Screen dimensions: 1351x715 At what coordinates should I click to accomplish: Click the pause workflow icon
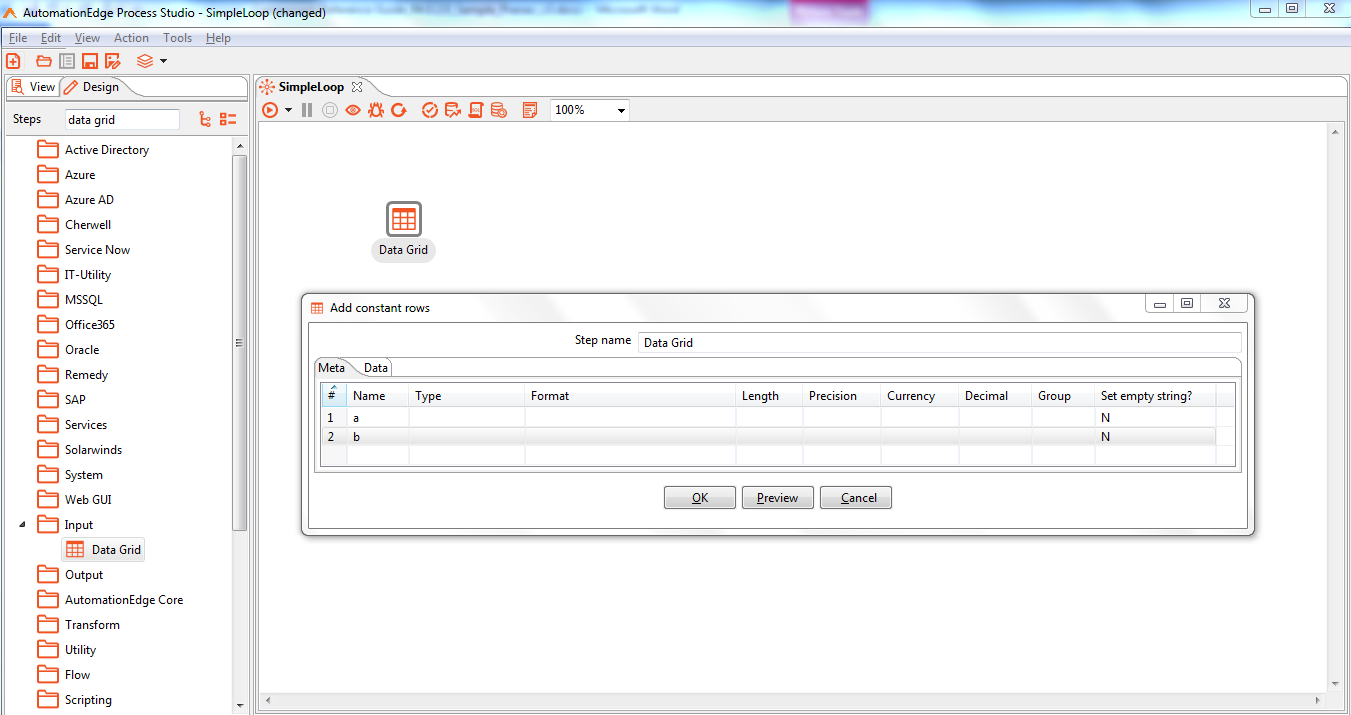307,110
